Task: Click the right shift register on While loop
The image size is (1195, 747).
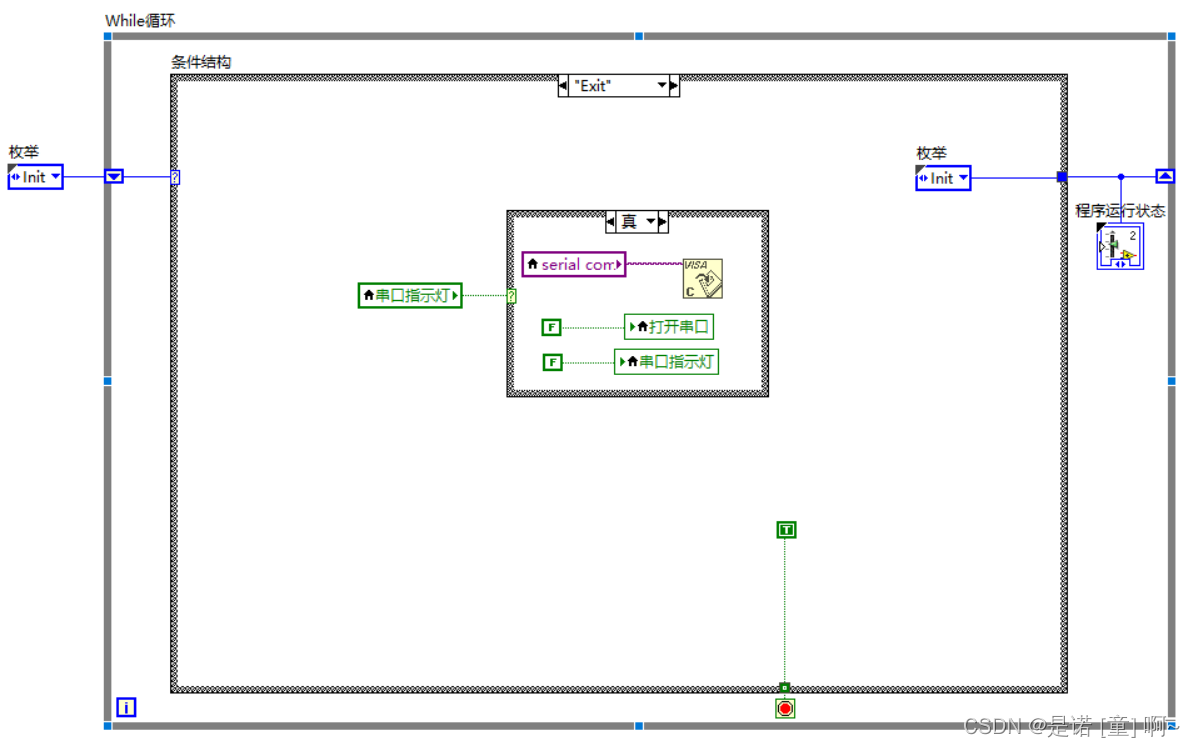Action: tap(1165, 177)
